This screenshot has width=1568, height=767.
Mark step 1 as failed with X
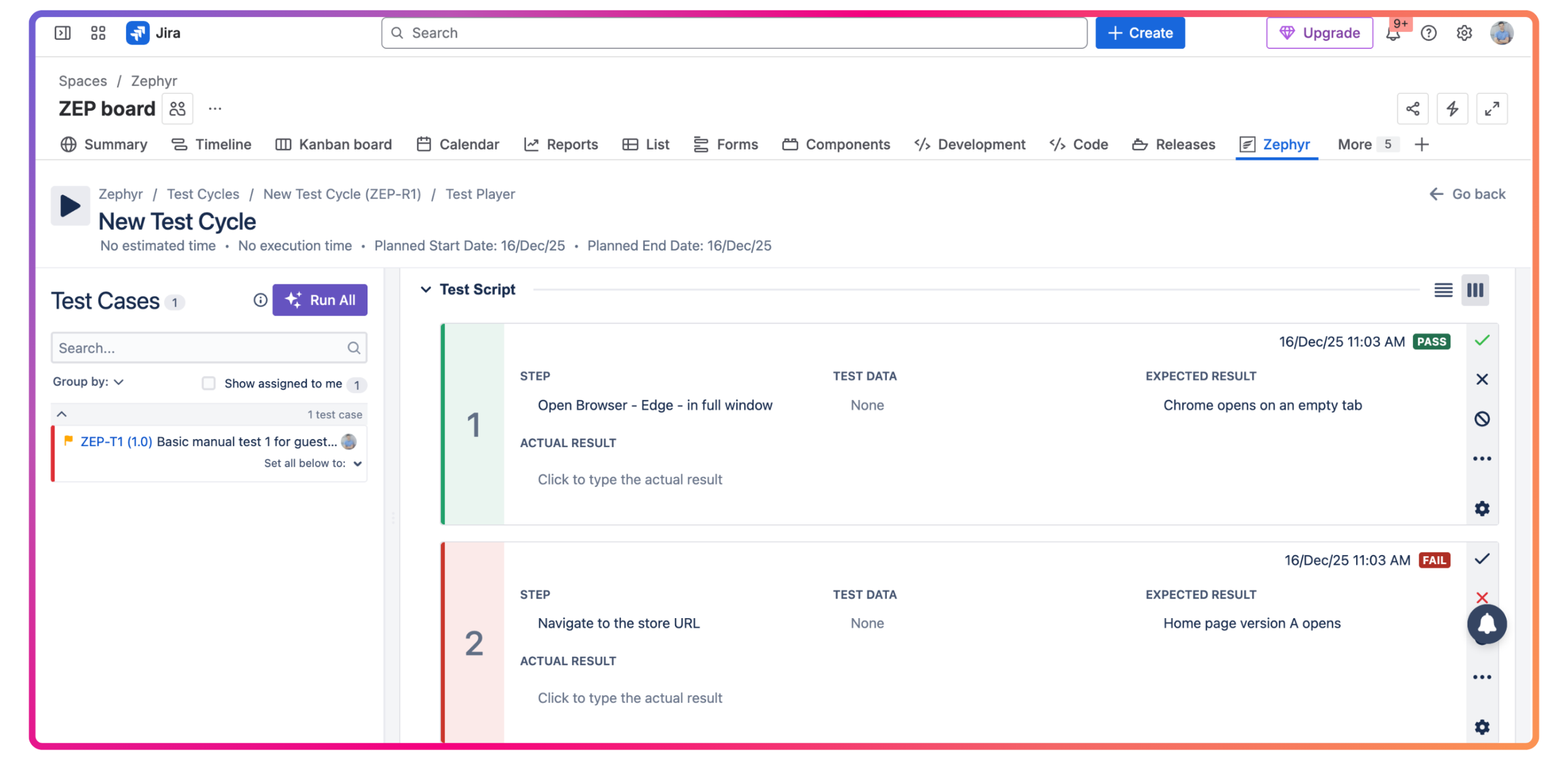[1481, 379]
